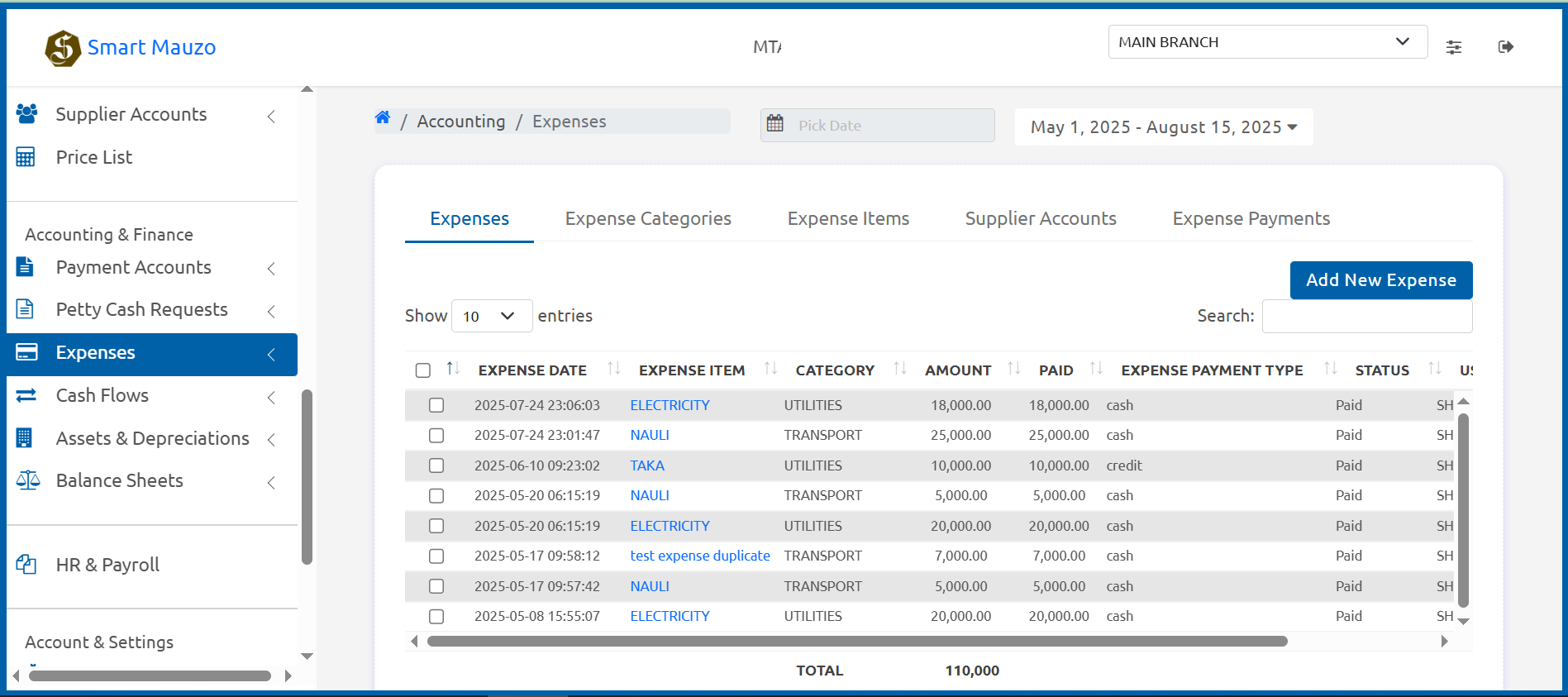Sort by Paid column arrows
The image size is (1568, 697).
1096,369
